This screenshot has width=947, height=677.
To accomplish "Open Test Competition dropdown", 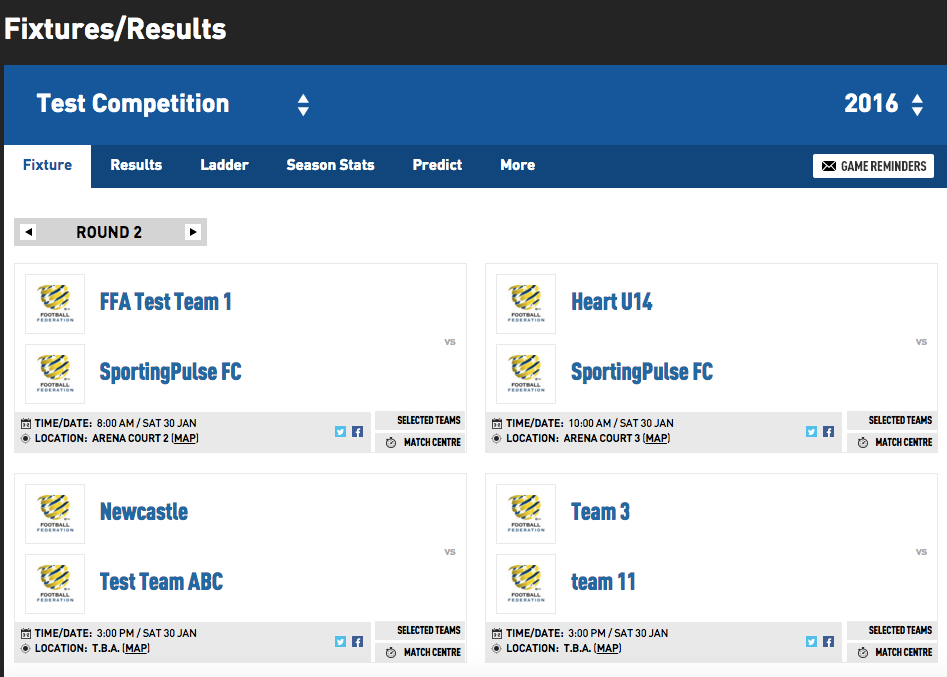I will (x=173, y=104).
